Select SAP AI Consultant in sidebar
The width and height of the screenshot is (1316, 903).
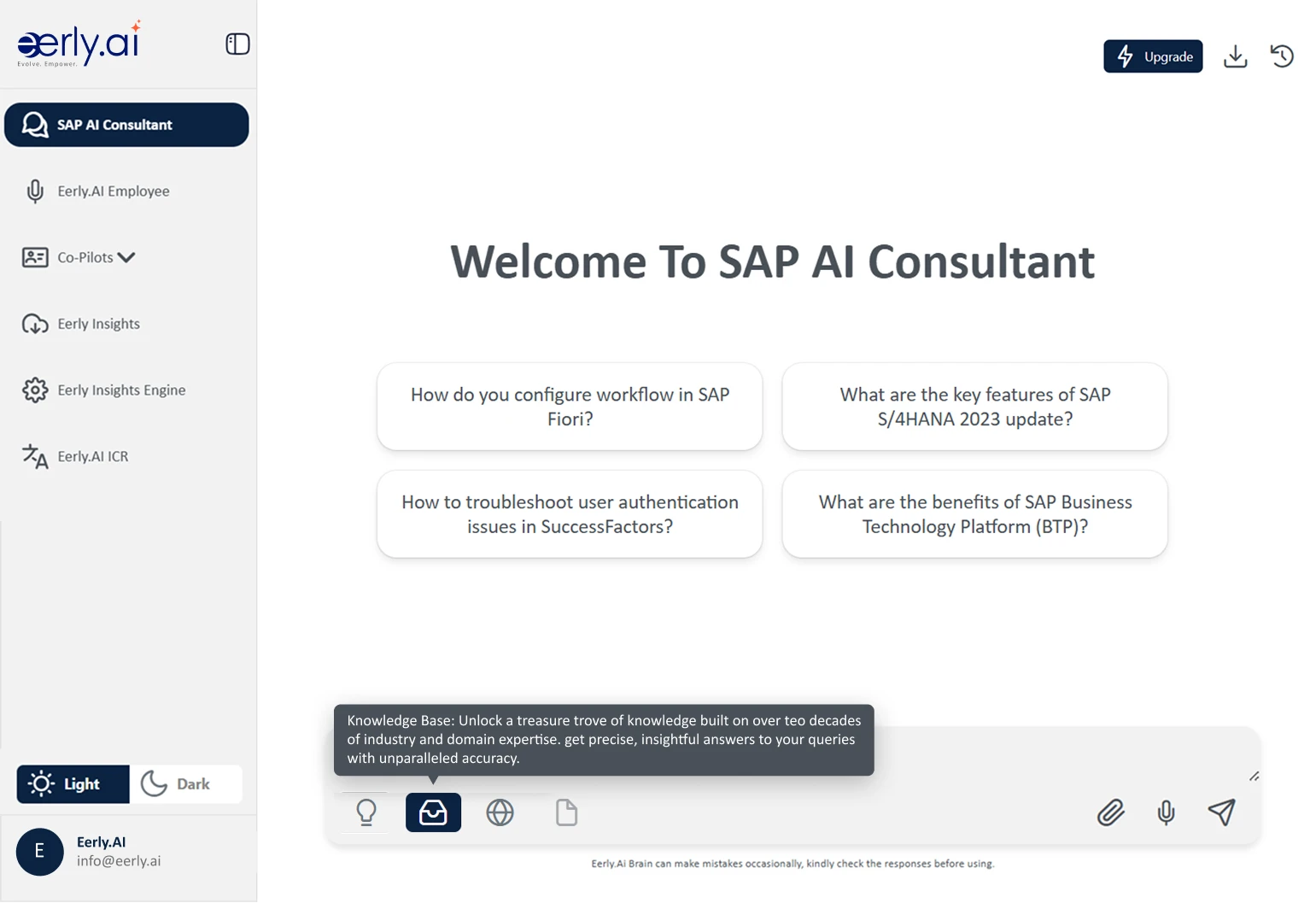point(126,124)
